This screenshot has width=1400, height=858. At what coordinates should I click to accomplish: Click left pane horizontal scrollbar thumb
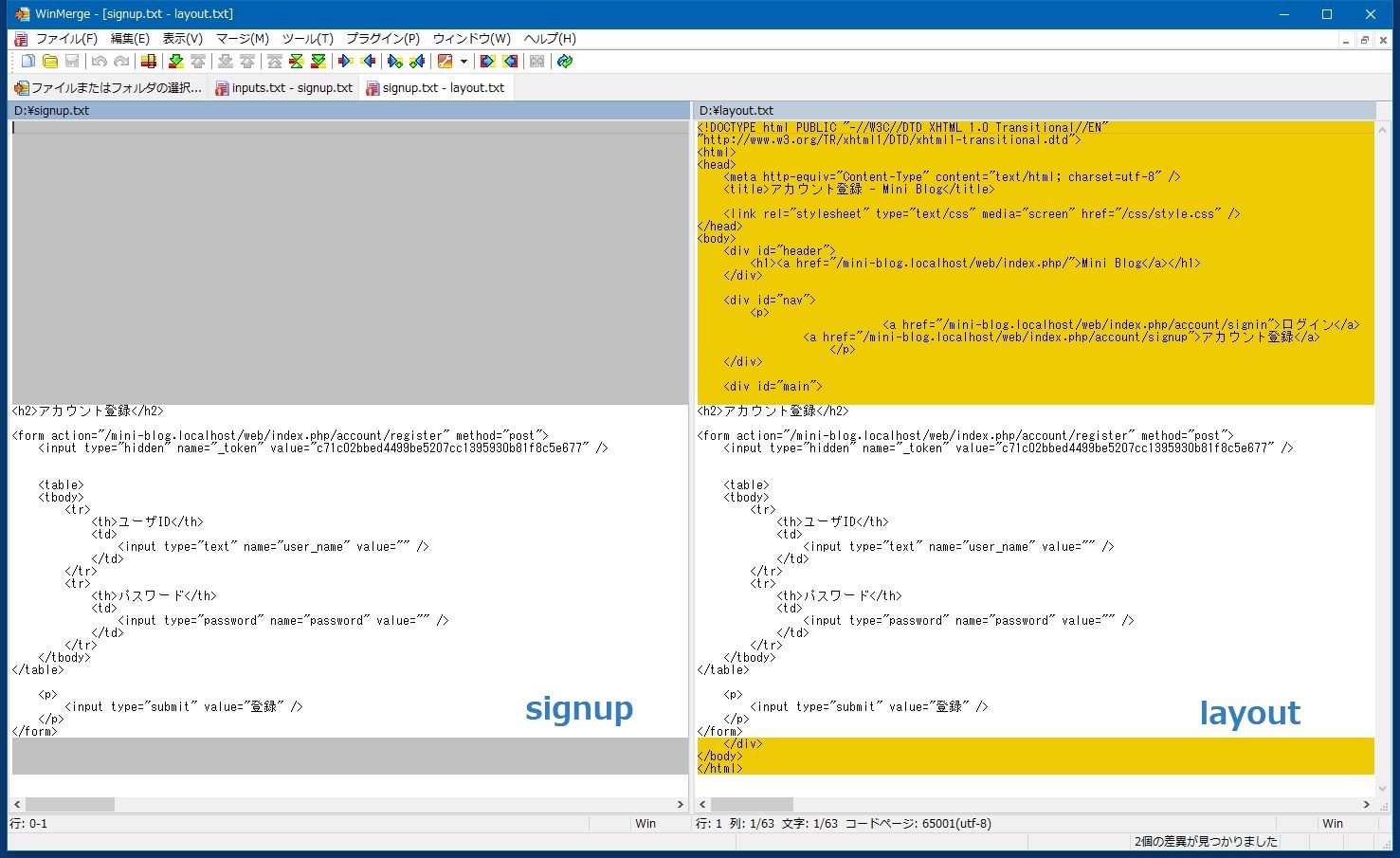click(70, 804)
